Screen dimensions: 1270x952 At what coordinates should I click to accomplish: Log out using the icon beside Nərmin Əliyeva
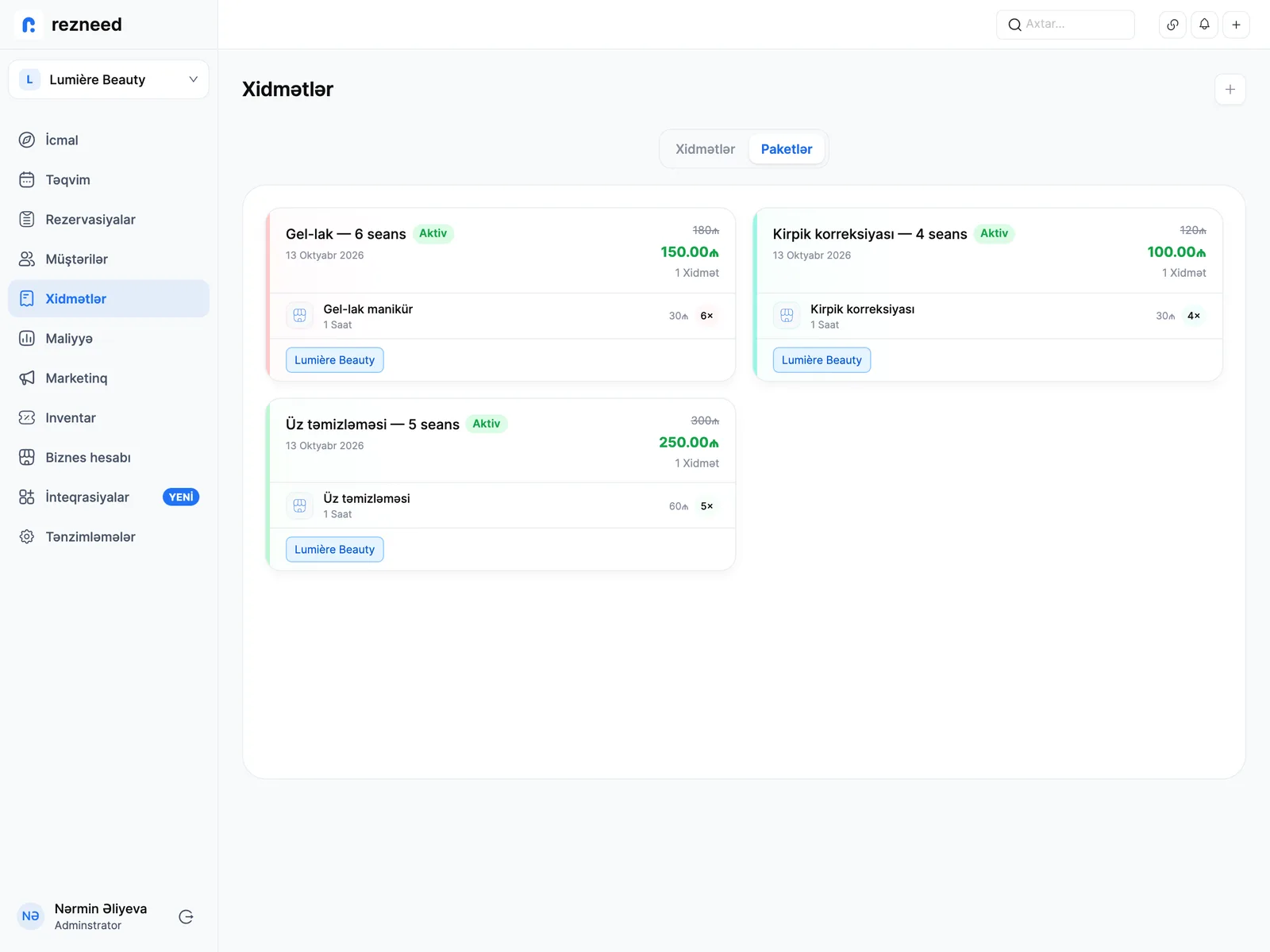(x=187, y=917)
